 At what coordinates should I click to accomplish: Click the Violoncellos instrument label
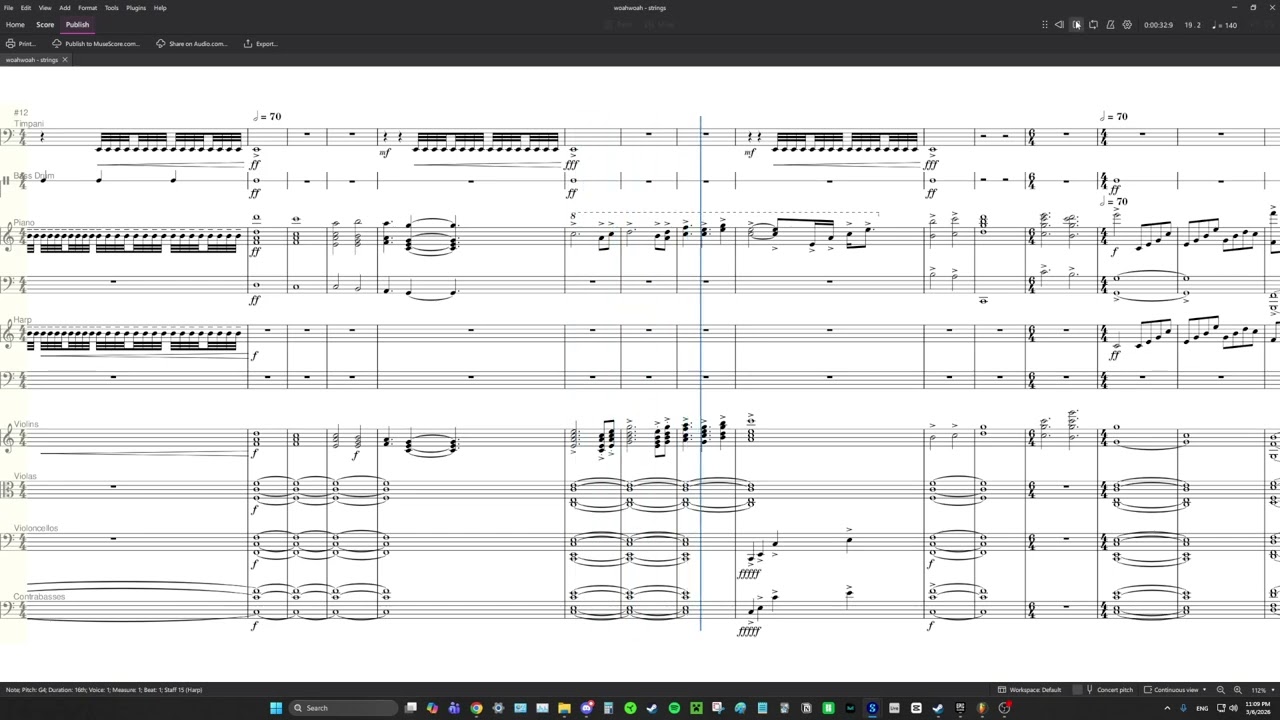pyautogui.click(x=36, y=528)
